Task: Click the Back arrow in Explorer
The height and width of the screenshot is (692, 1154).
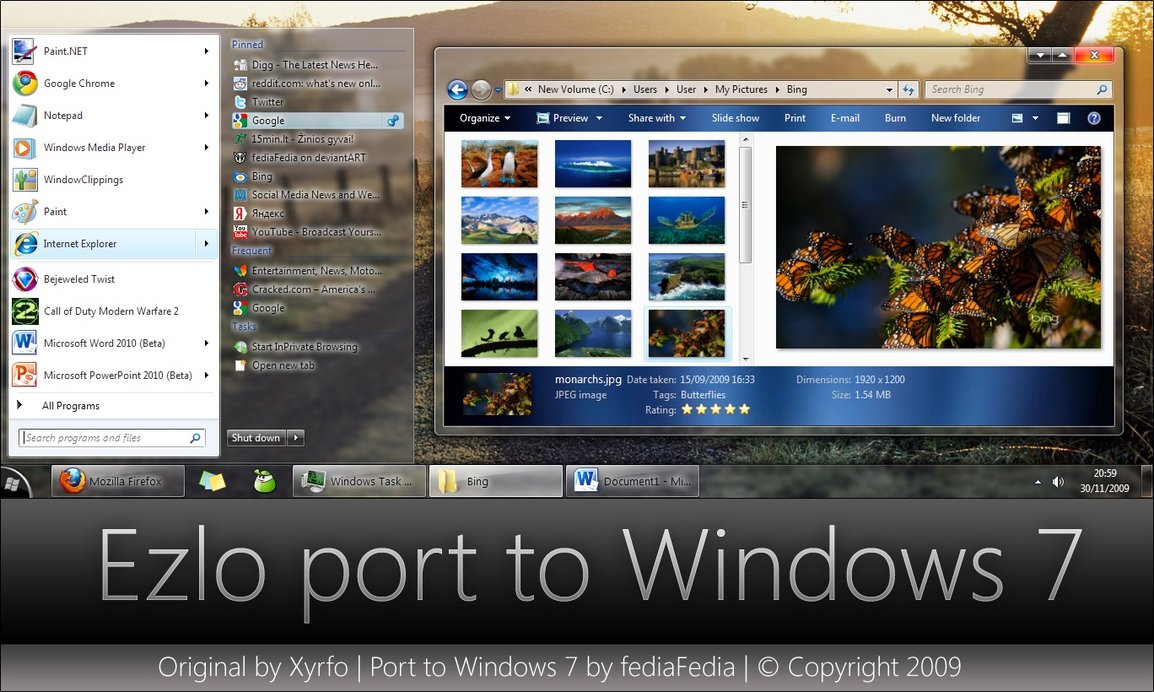Action: pos(458,90)
